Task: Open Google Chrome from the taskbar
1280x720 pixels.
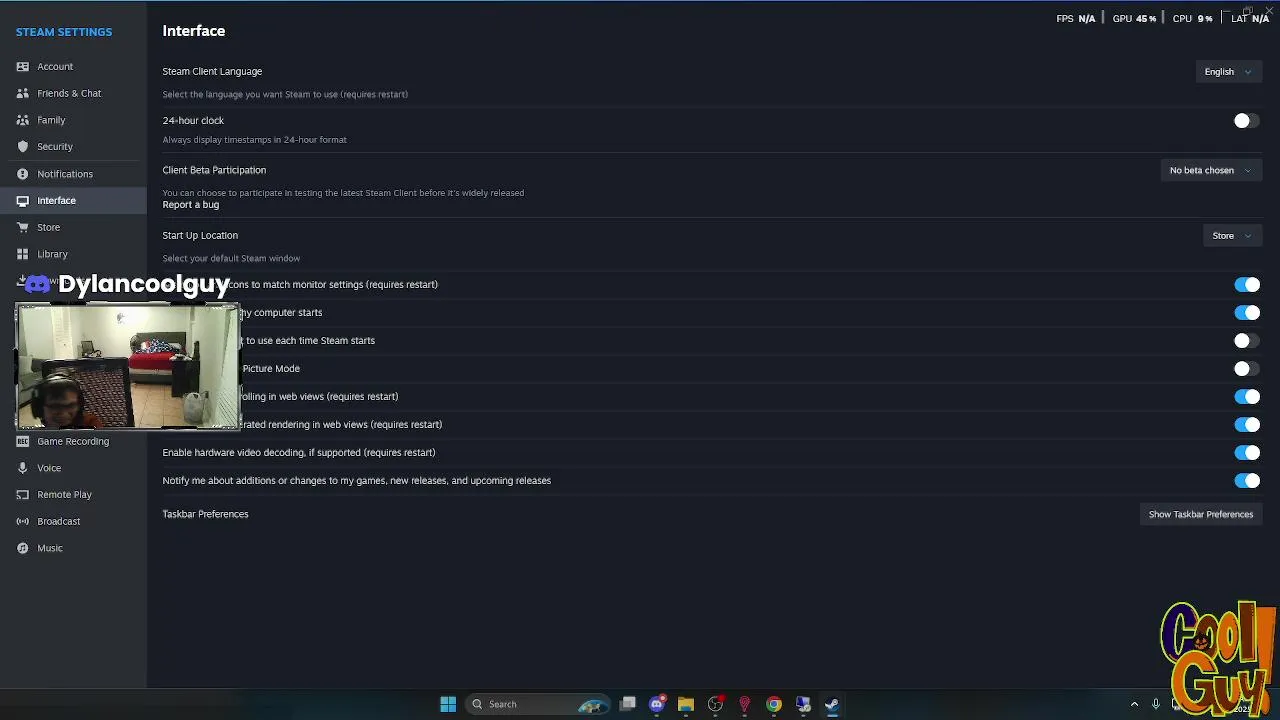Action: coord(774,704)
